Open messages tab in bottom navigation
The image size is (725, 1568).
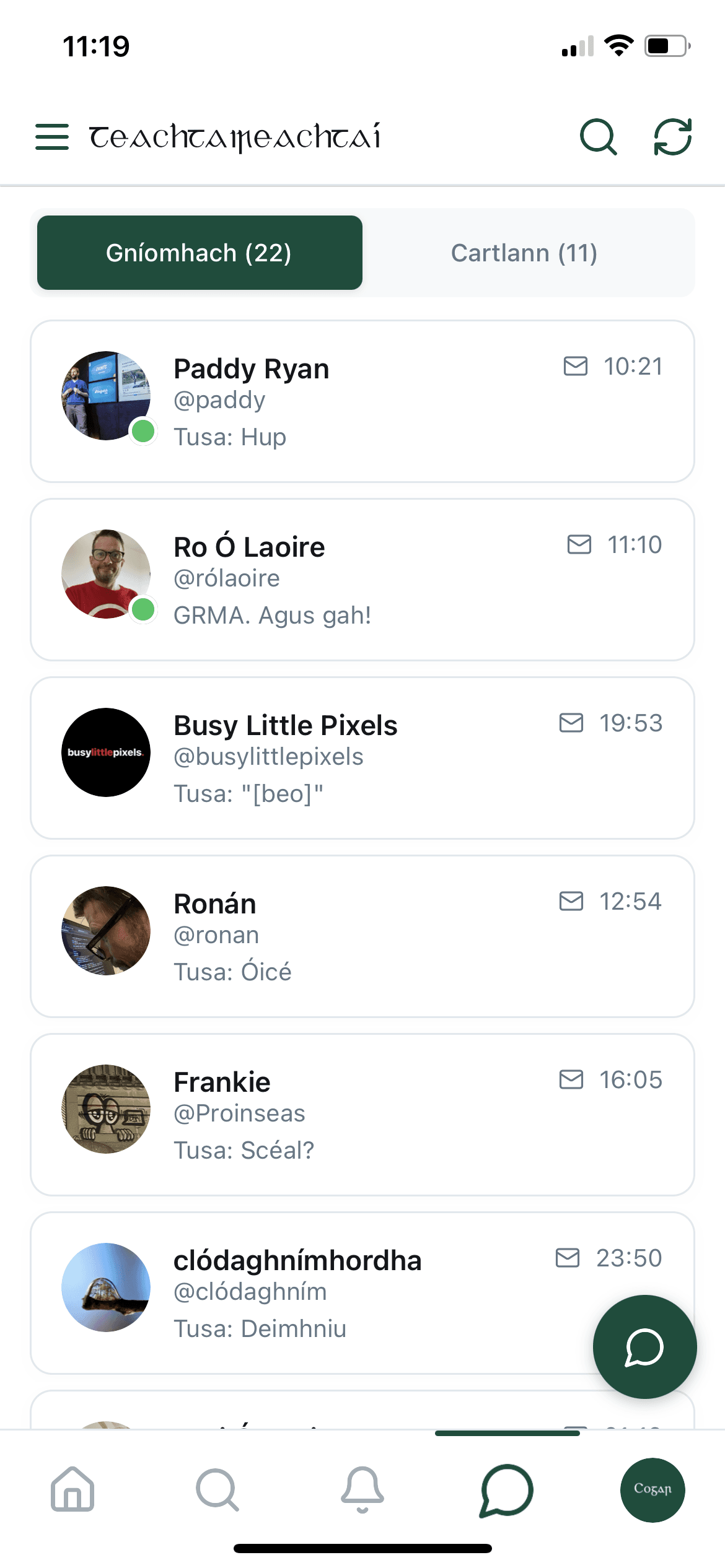507,1489
